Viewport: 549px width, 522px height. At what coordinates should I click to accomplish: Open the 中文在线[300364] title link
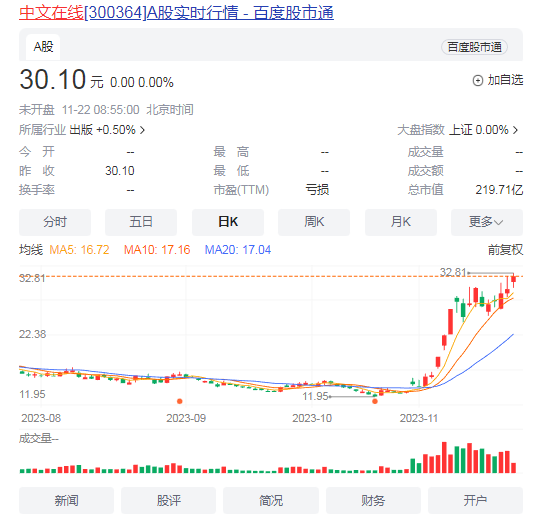click(x=176, y=13)
